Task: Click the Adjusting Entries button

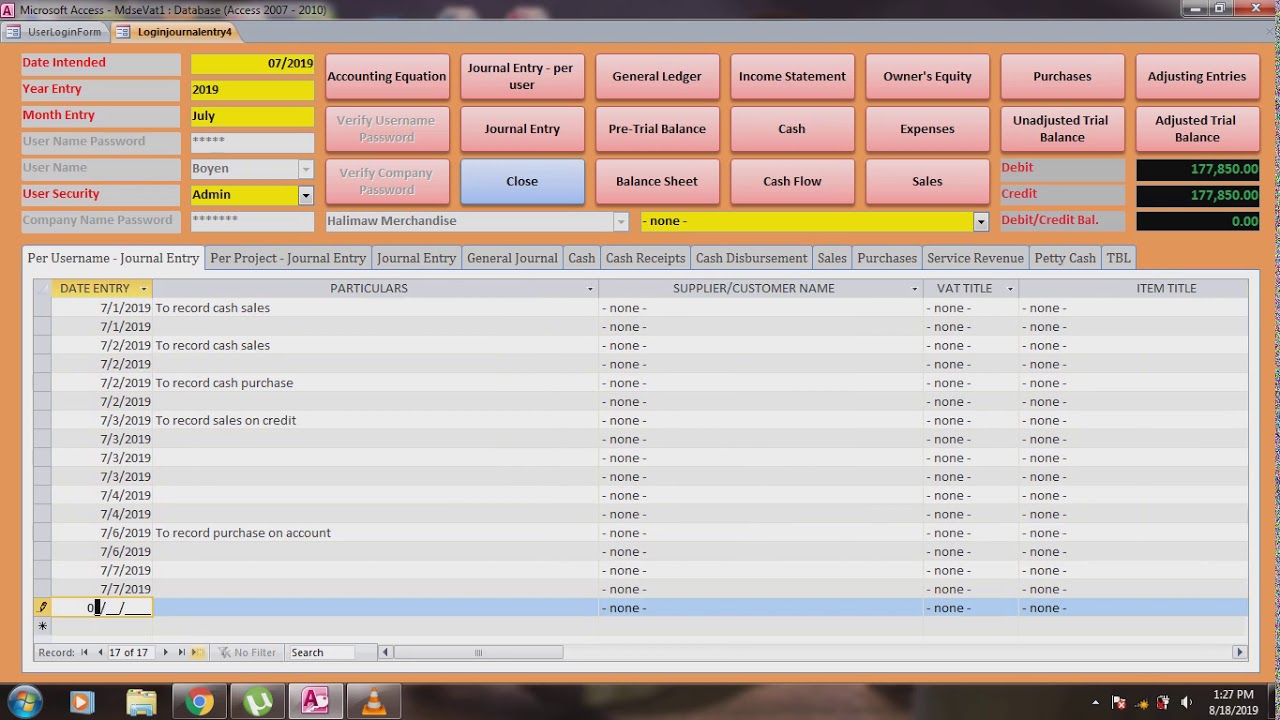Action: (1197, 77)
